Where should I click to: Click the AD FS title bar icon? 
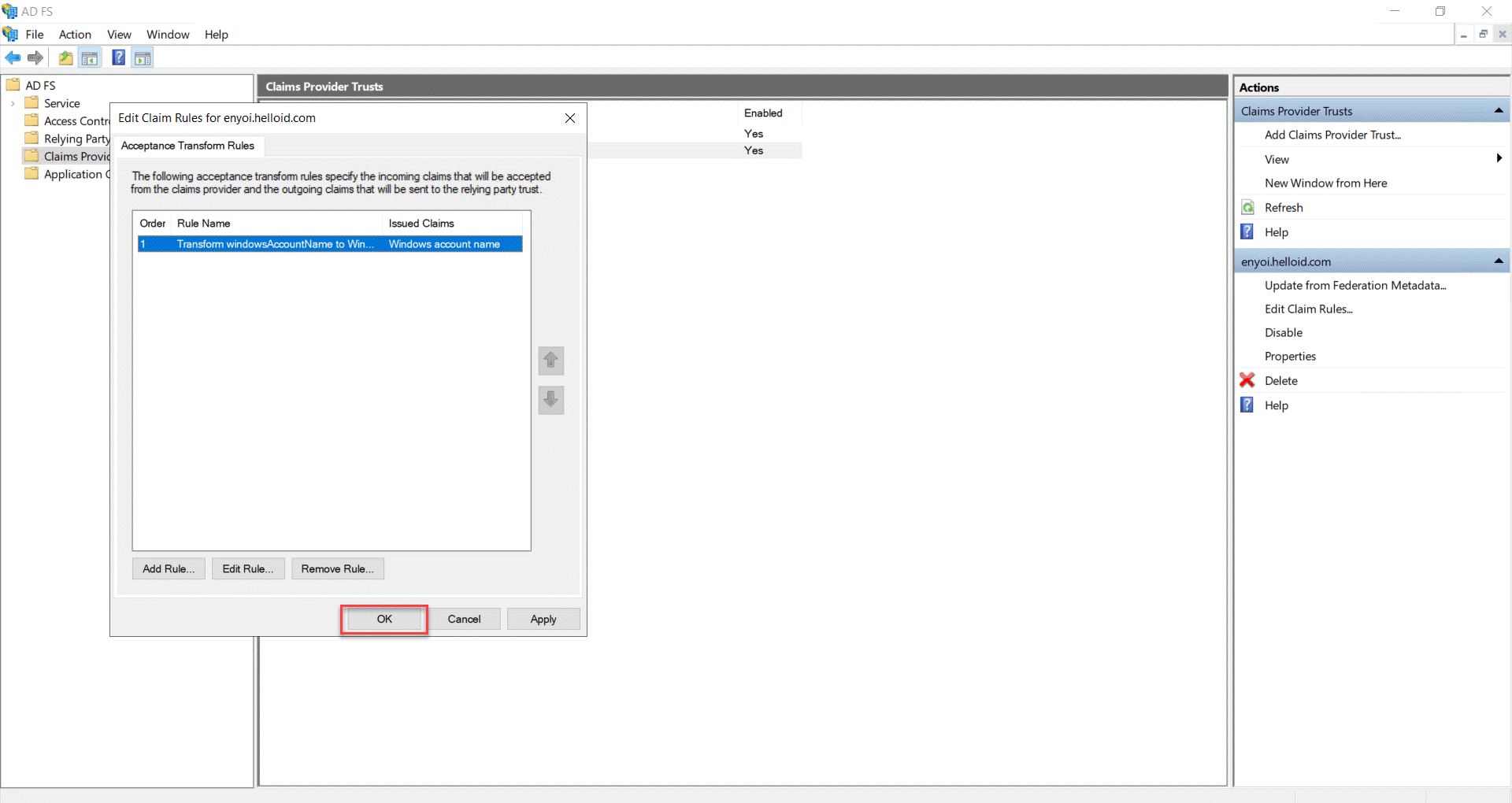point(10,11)
